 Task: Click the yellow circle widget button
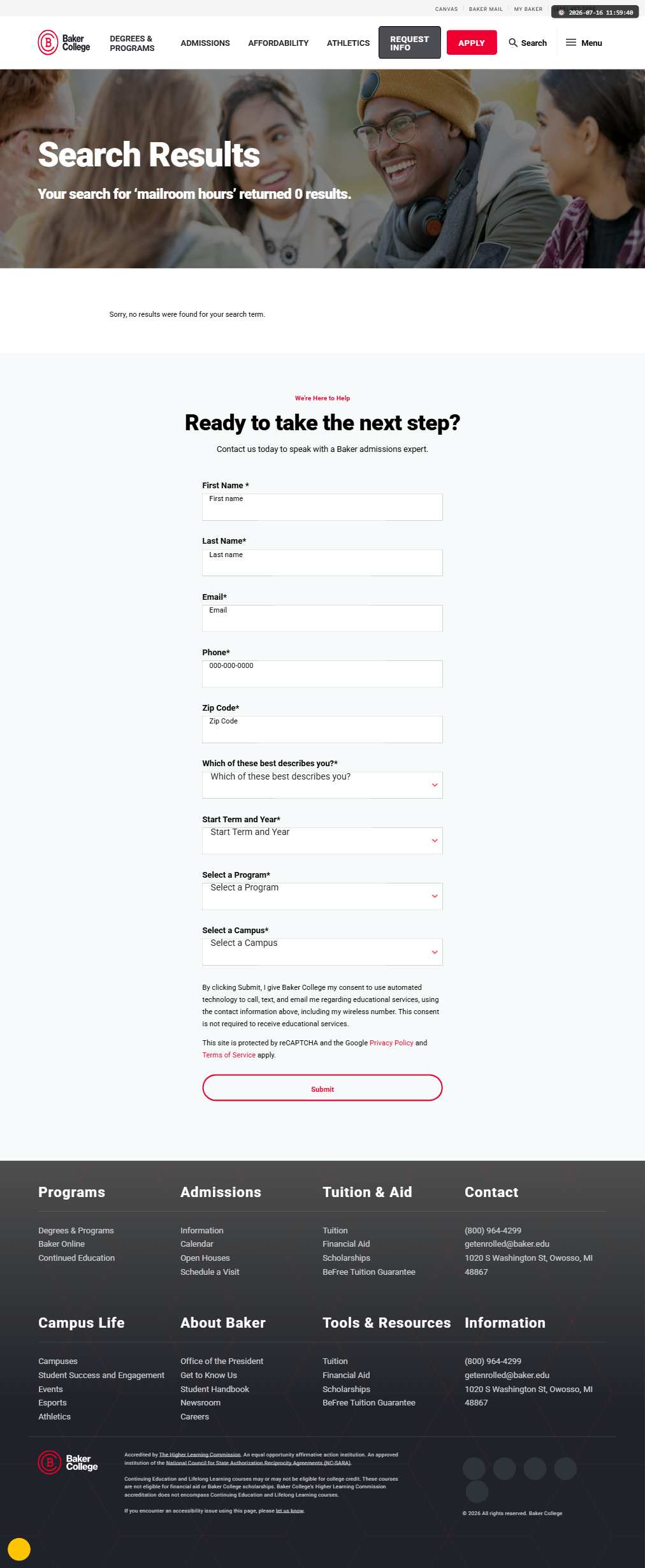click(19, 1549)
